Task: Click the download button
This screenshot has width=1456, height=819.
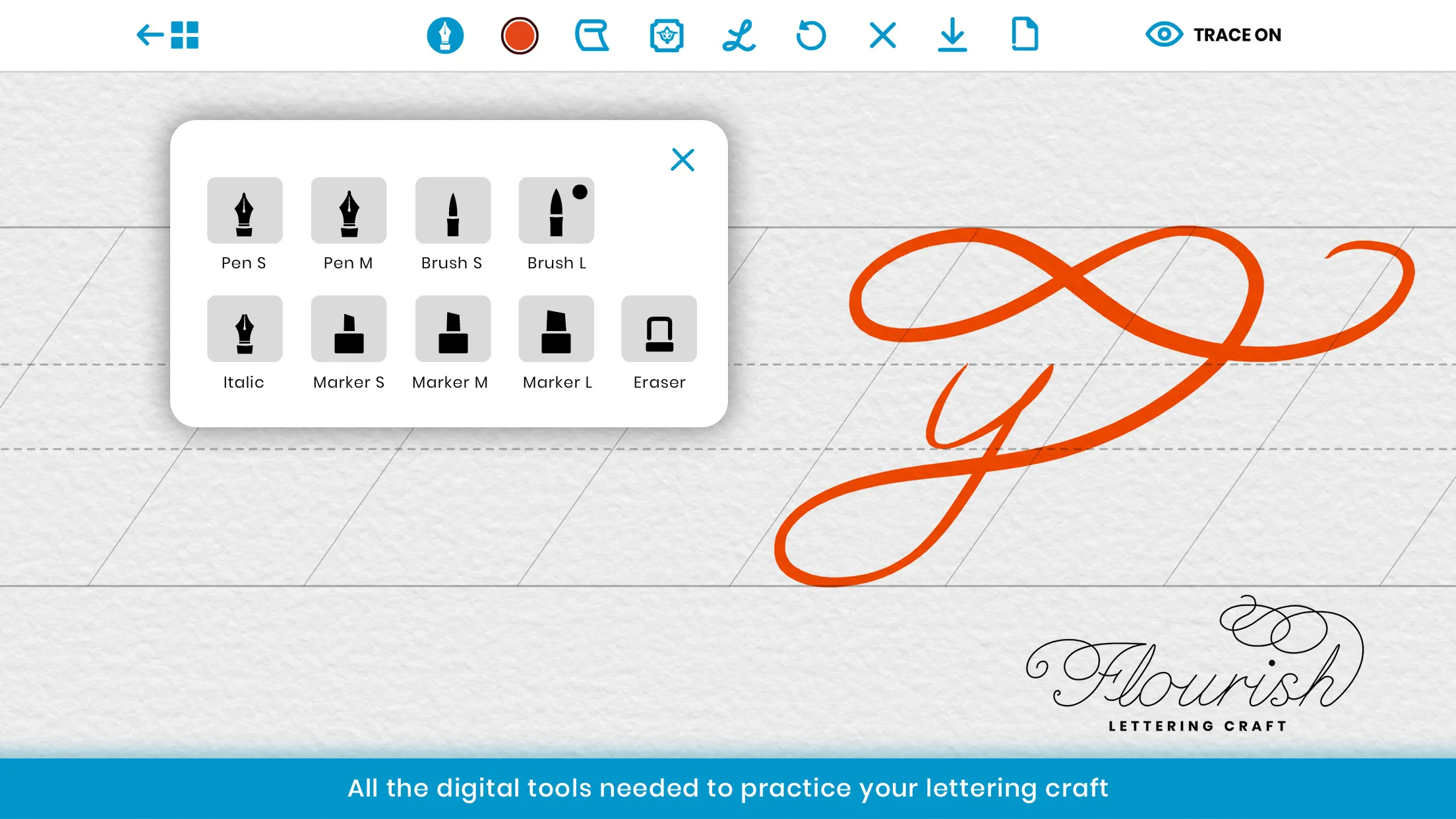Action: point(955,35)
